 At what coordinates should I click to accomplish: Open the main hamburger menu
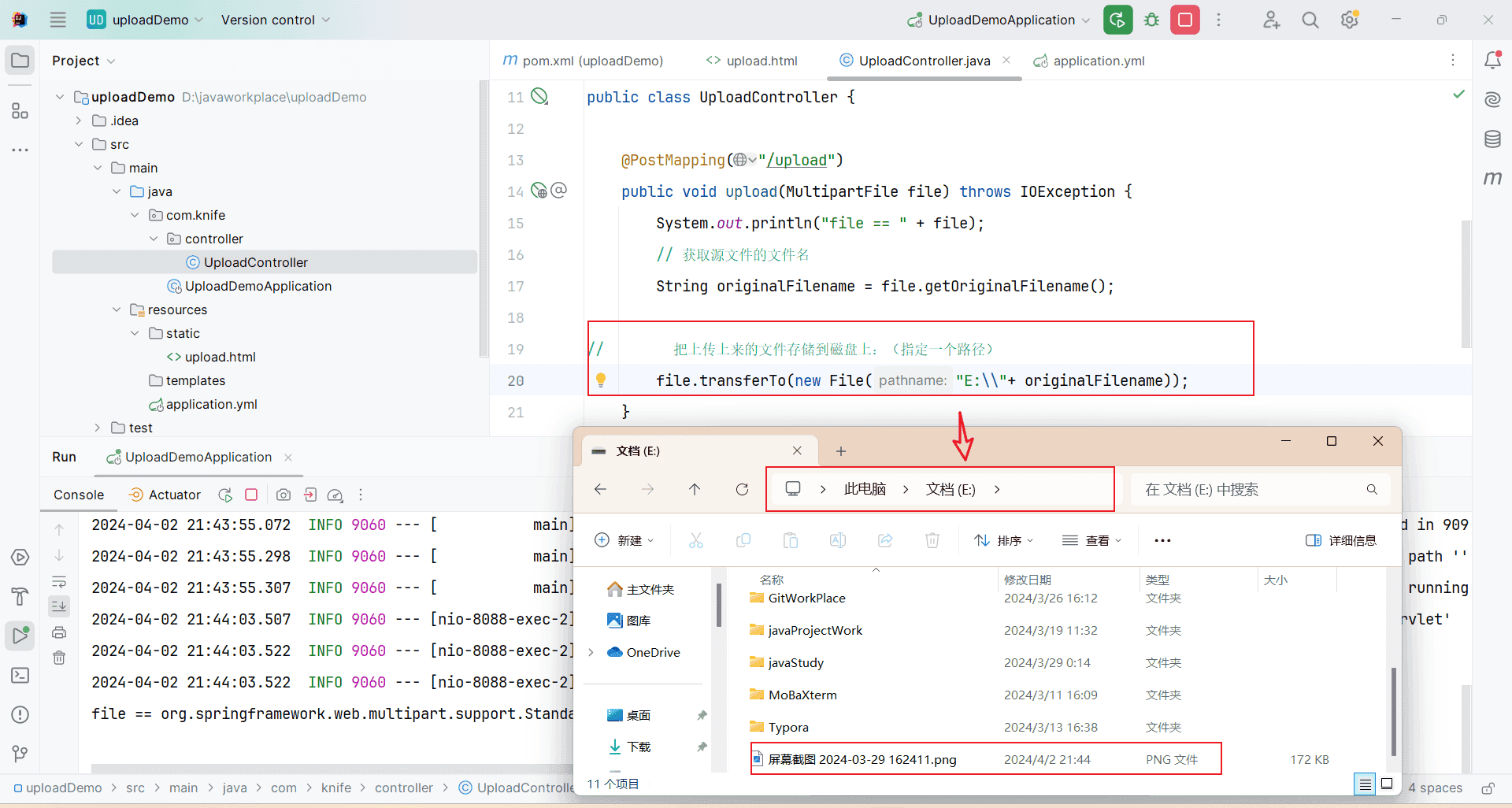pos(57,20)
